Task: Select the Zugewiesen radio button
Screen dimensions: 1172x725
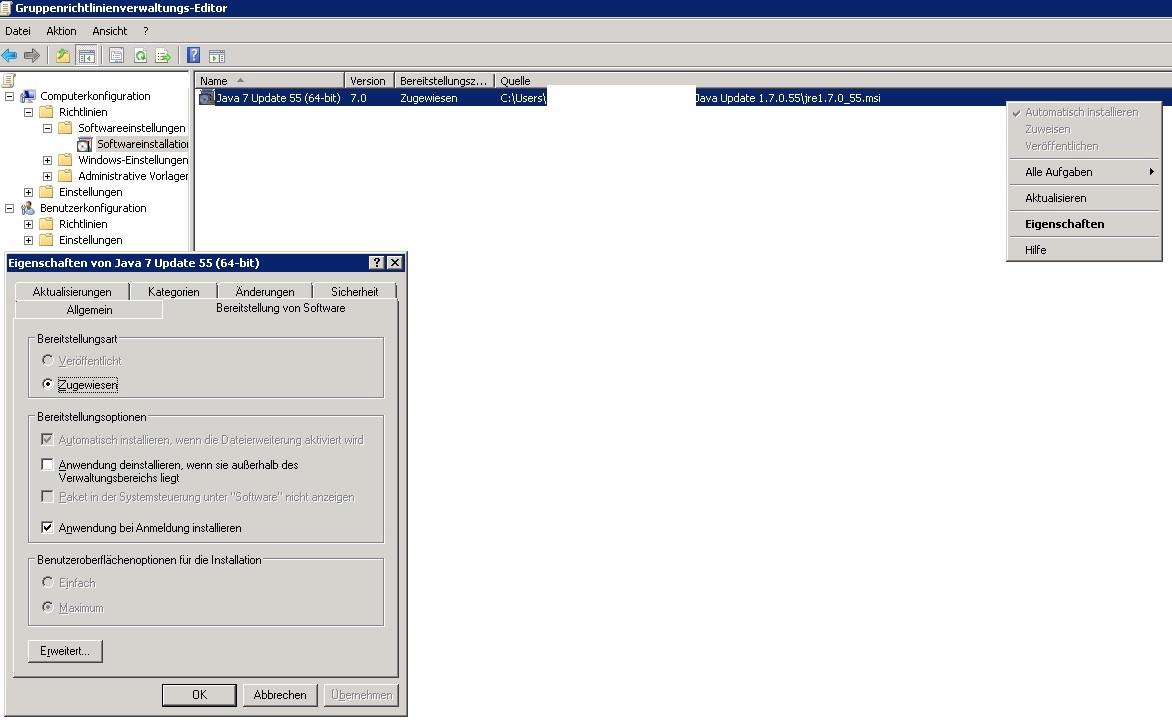Action: click(48, 384)
